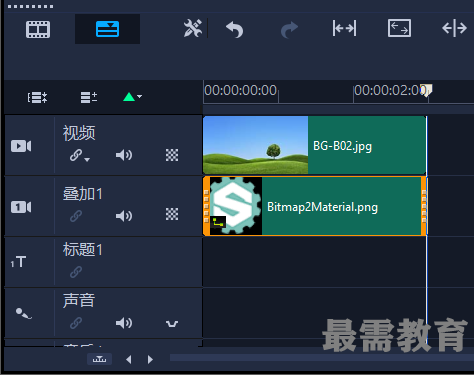Click the playhead marker on the ruler

426,90
